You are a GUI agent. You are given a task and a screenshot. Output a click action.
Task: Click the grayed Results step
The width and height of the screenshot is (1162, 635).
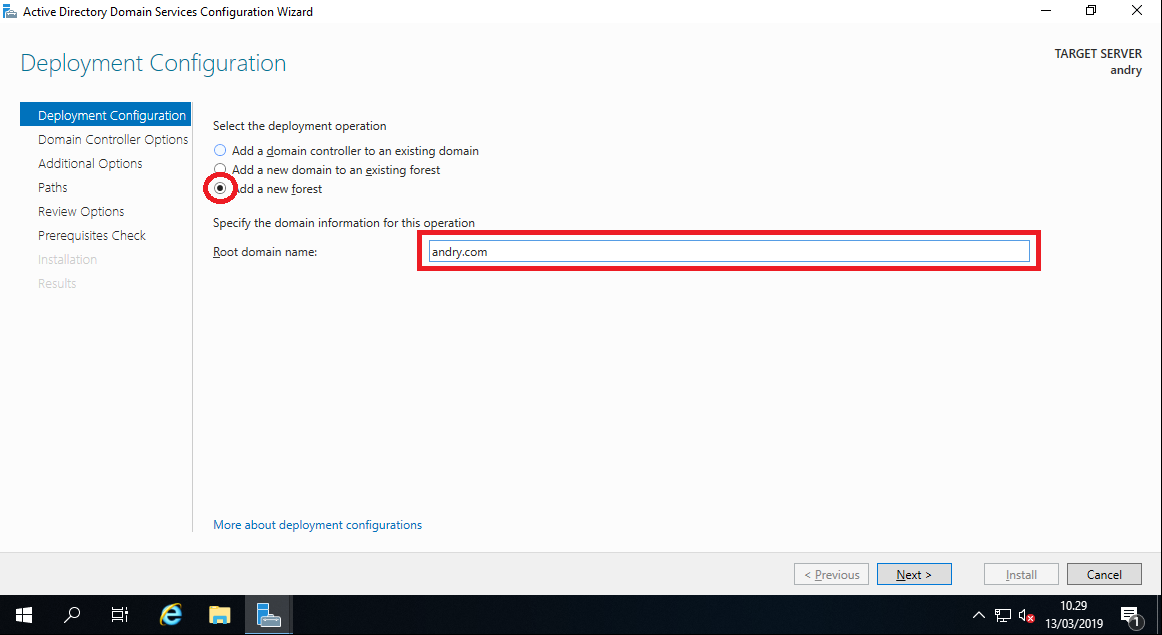(x=57, y=283)
